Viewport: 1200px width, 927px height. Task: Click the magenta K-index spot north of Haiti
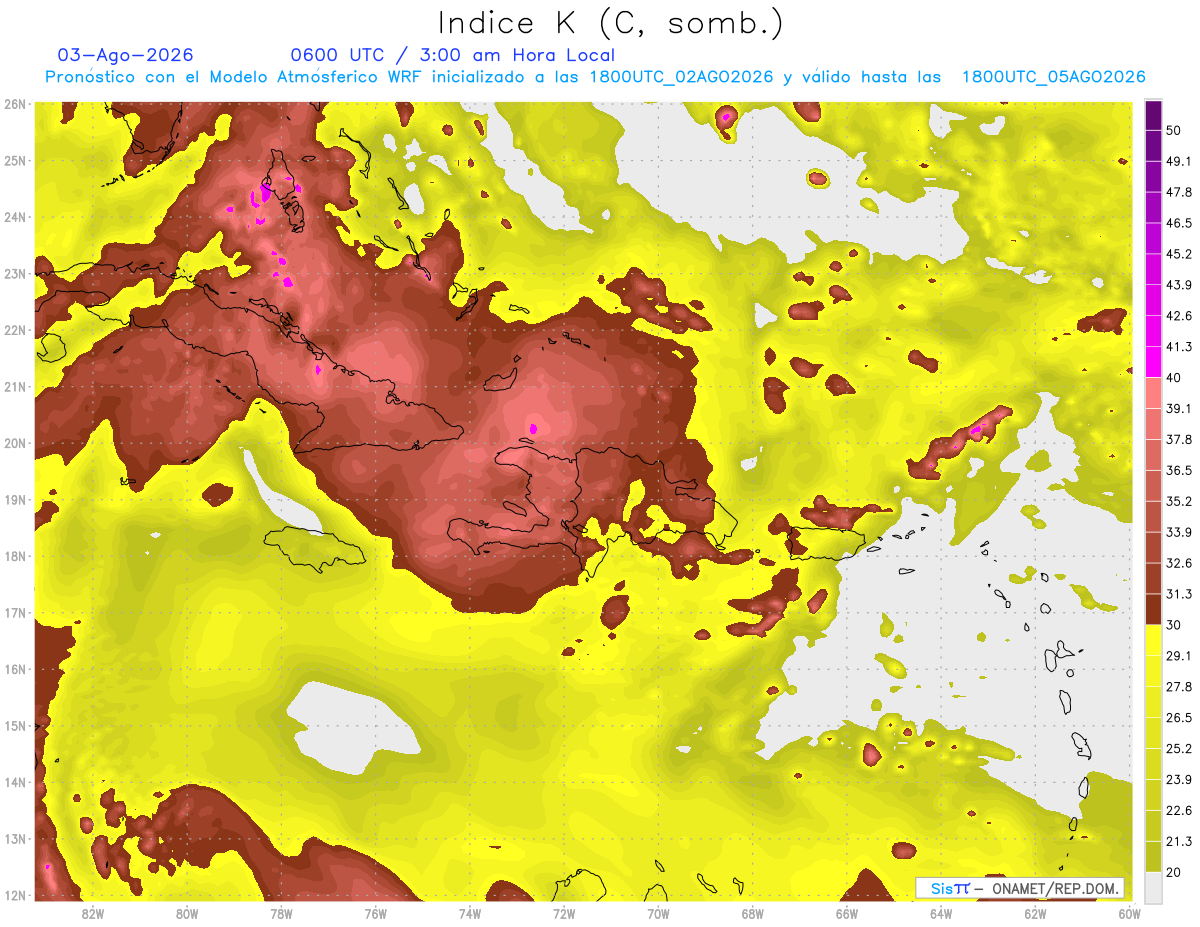533,428
